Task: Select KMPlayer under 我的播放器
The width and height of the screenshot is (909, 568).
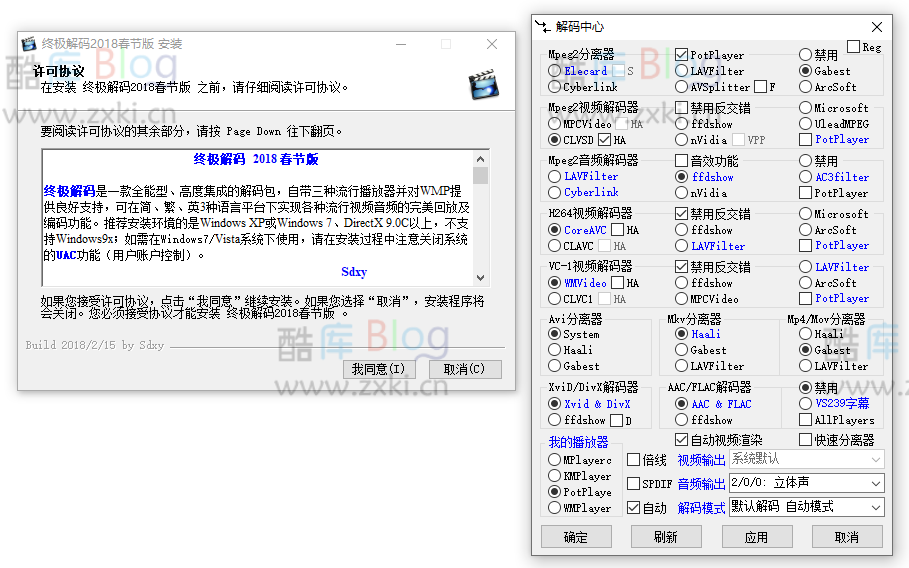Action: coord(555,476)
